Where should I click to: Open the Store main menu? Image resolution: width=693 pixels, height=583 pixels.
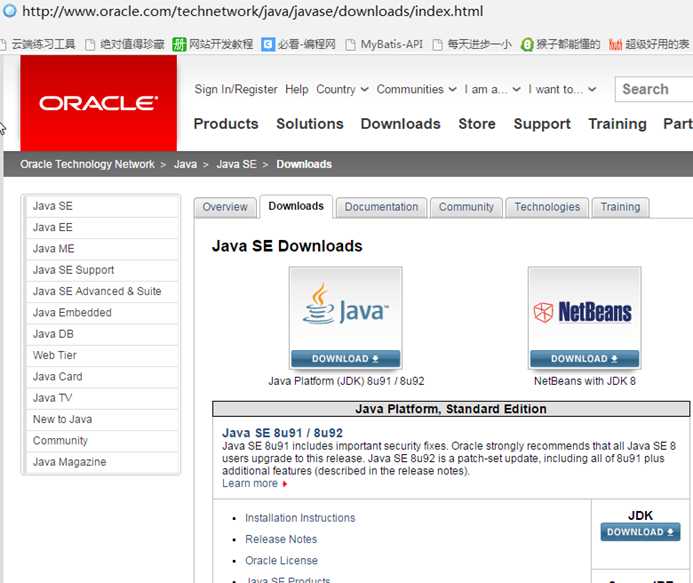477,124
